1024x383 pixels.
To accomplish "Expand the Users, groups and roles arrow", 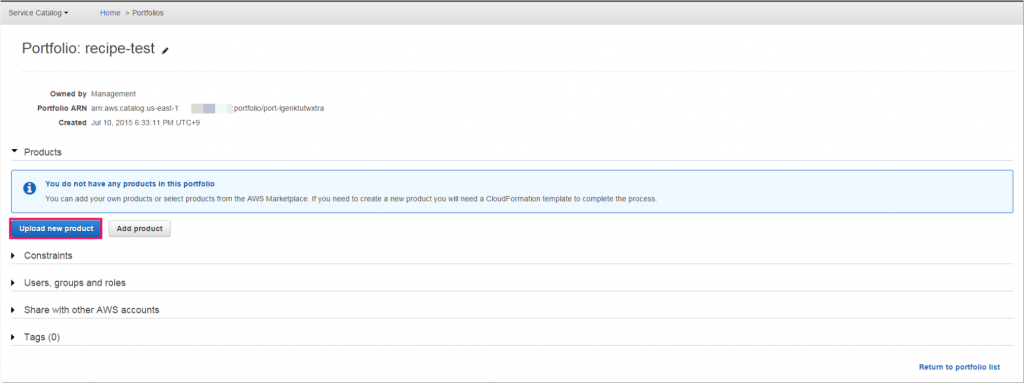I will 13,283.
